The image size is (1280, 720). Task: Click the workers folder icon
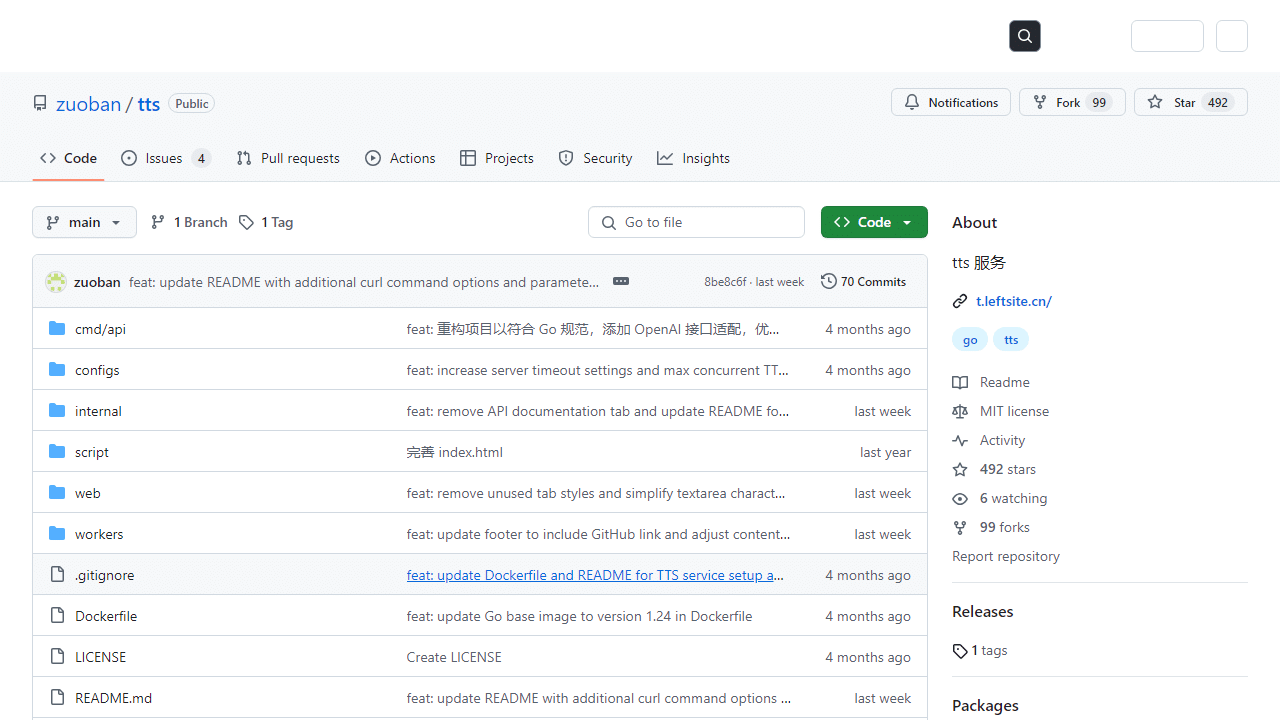[x=57, y=533]
